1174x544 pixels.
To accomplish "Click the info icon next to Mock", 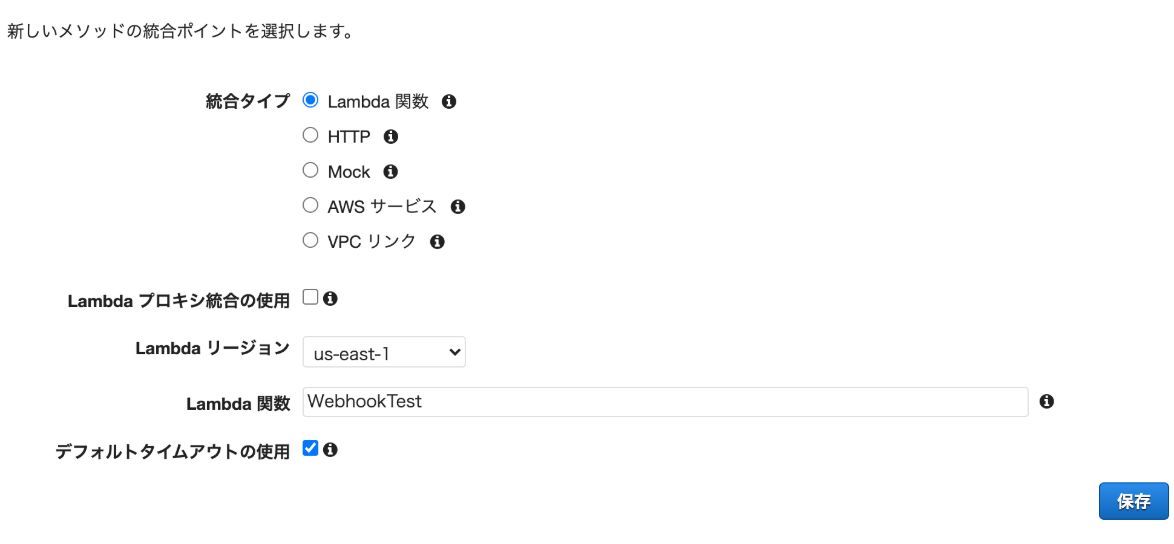I will coord(390,171).
